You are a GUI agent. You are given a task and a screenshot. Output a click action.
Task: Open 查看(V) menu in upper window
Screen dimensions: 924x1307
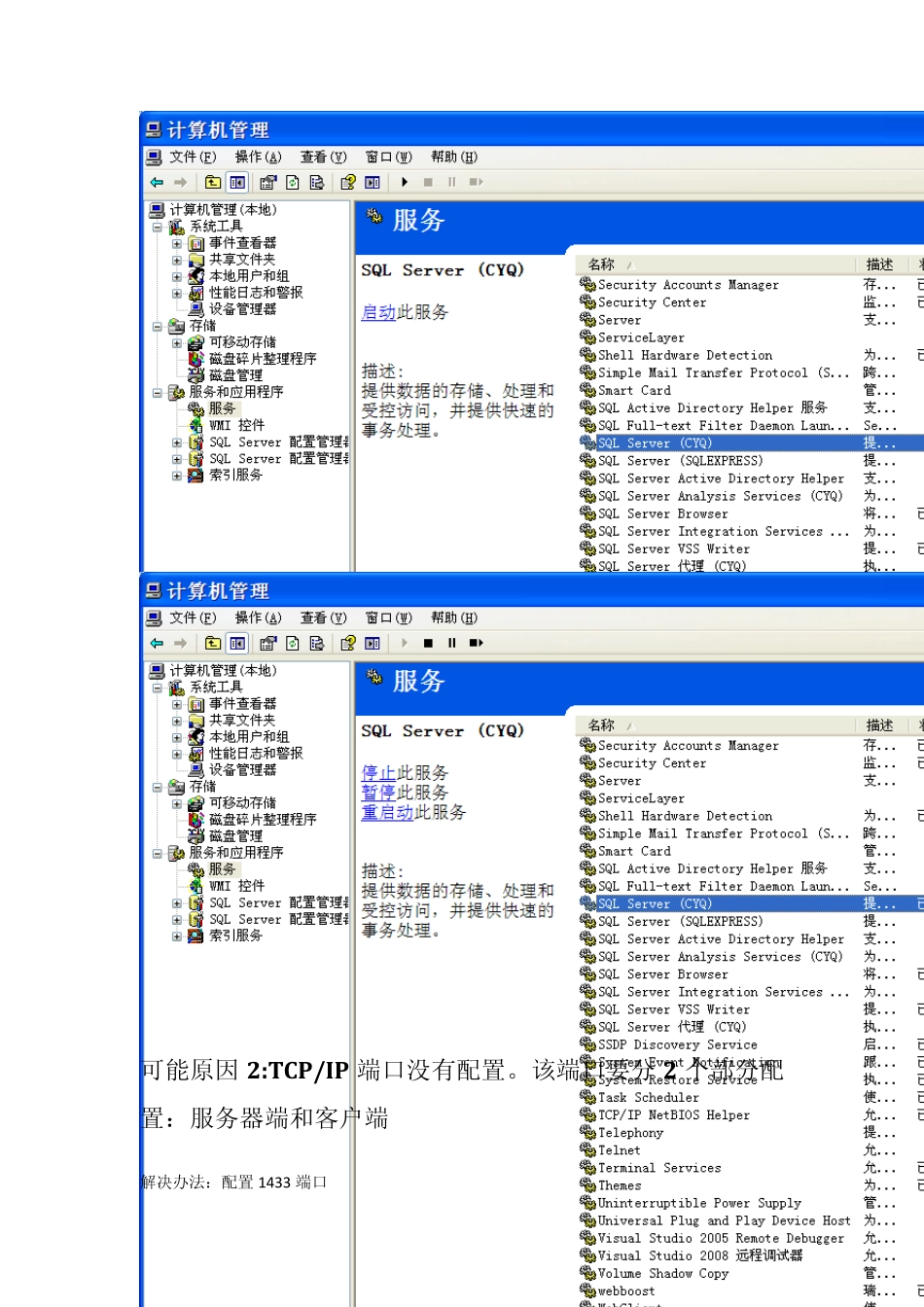[323, 157]
